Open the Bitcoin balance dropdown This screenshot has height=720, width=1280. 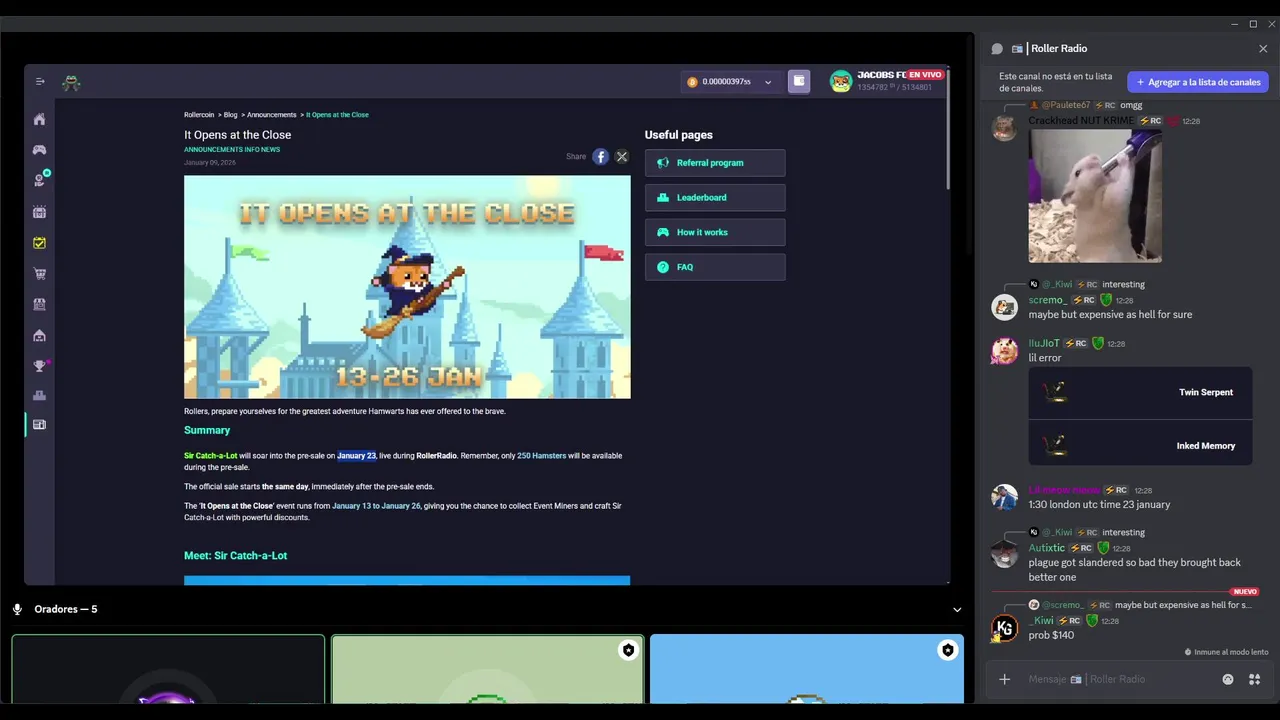[x=731, y=82]
